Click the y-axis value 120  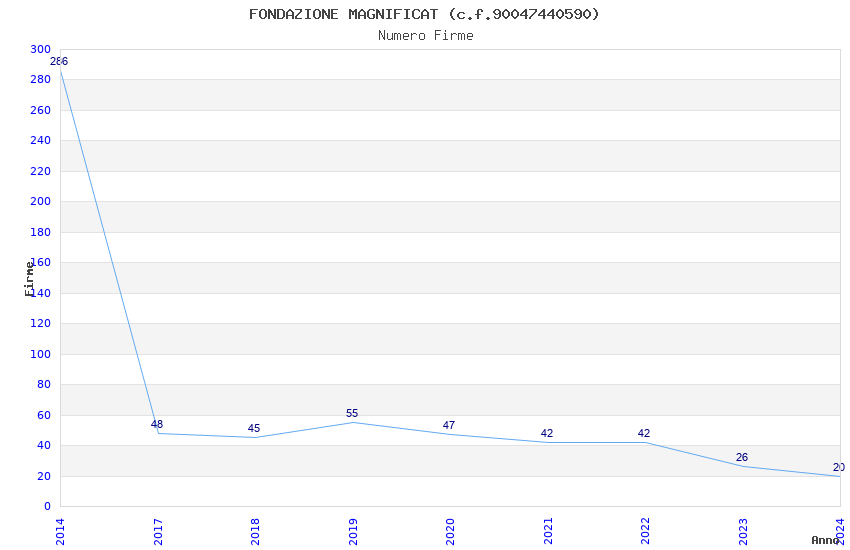coord(41,323)
